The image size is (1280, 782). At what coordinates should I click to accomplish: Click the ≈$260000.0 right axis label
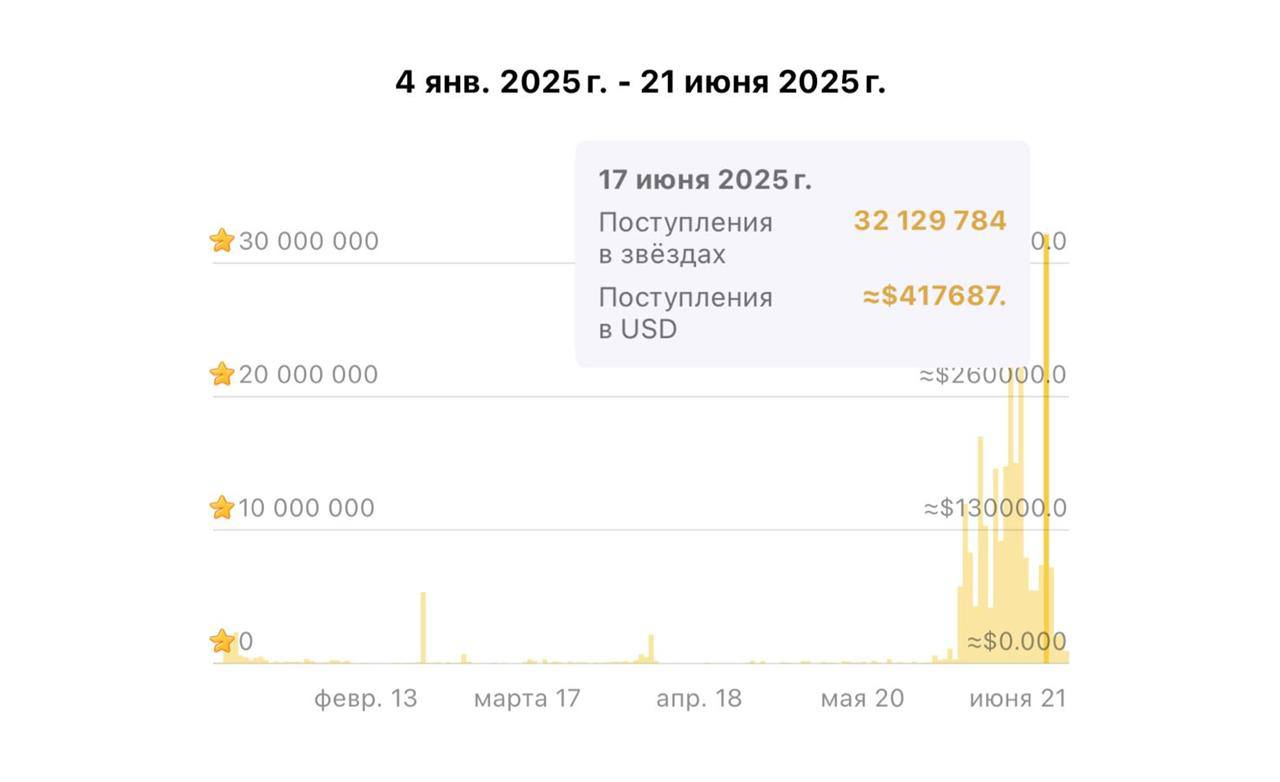pos(993,375)
